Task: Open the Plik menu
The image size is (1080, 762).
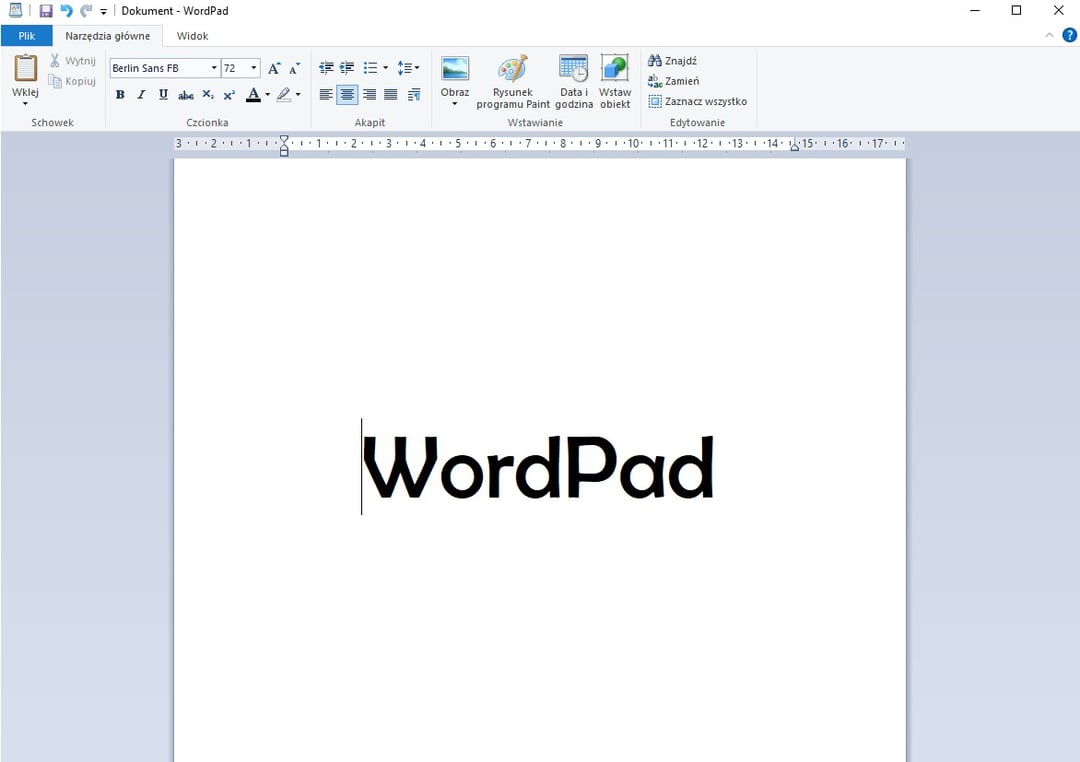Action: (x=26, y=35)
